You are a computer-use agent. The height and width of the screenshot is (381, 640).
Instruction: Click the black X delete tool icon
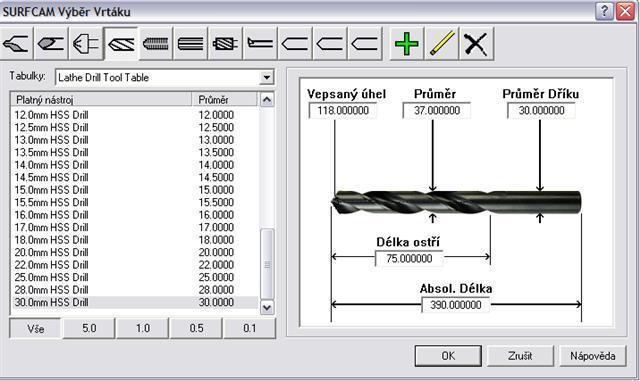(476, 43)
